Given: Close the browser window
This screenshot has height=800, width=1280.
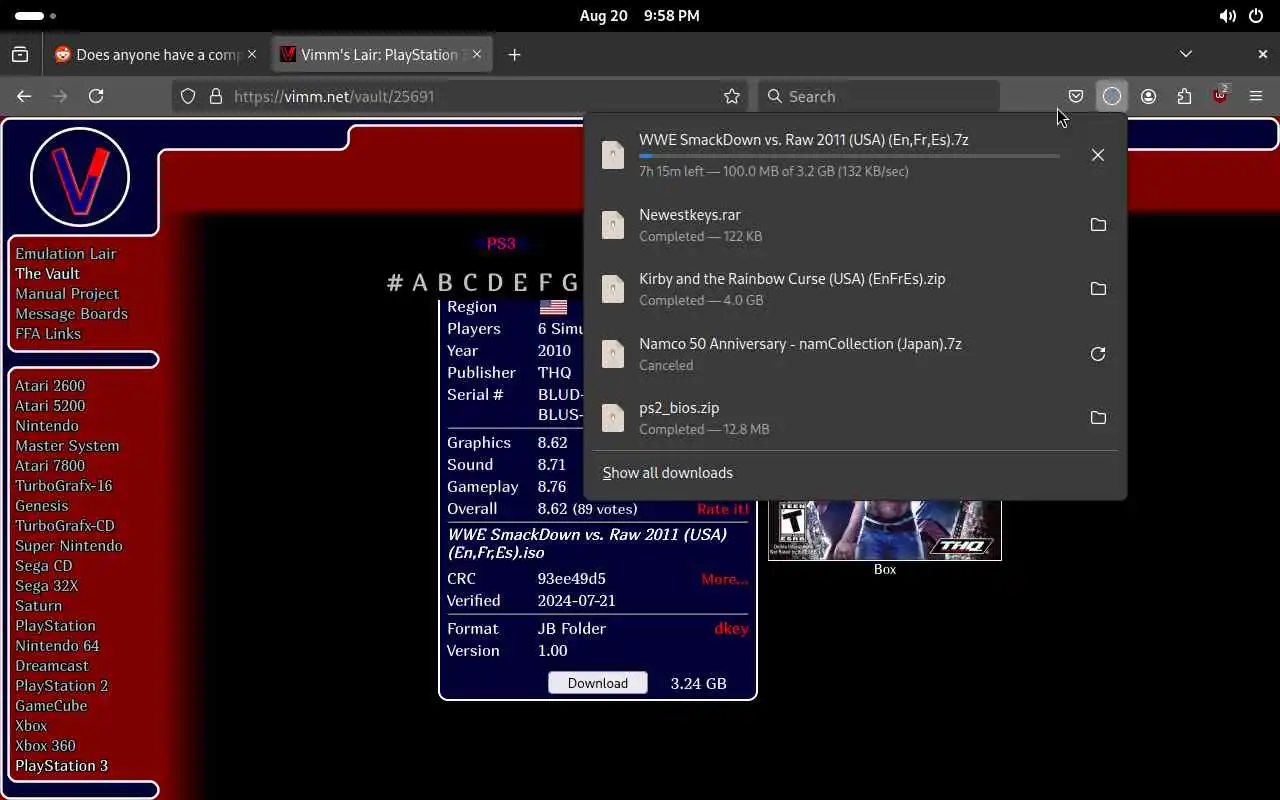Looking at the screenshot, I should click(1262, 54).
